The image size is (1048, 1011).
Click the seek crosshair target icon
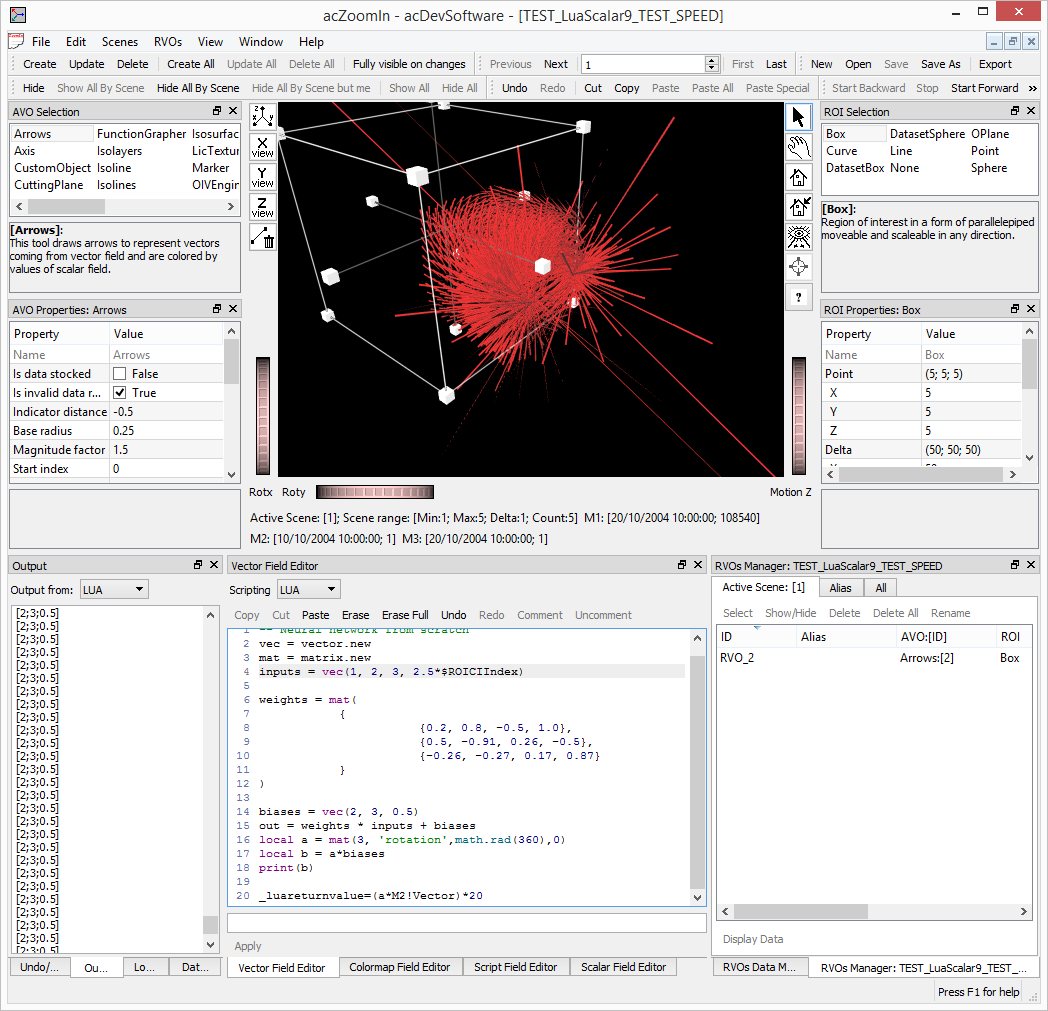click(798, 267)
